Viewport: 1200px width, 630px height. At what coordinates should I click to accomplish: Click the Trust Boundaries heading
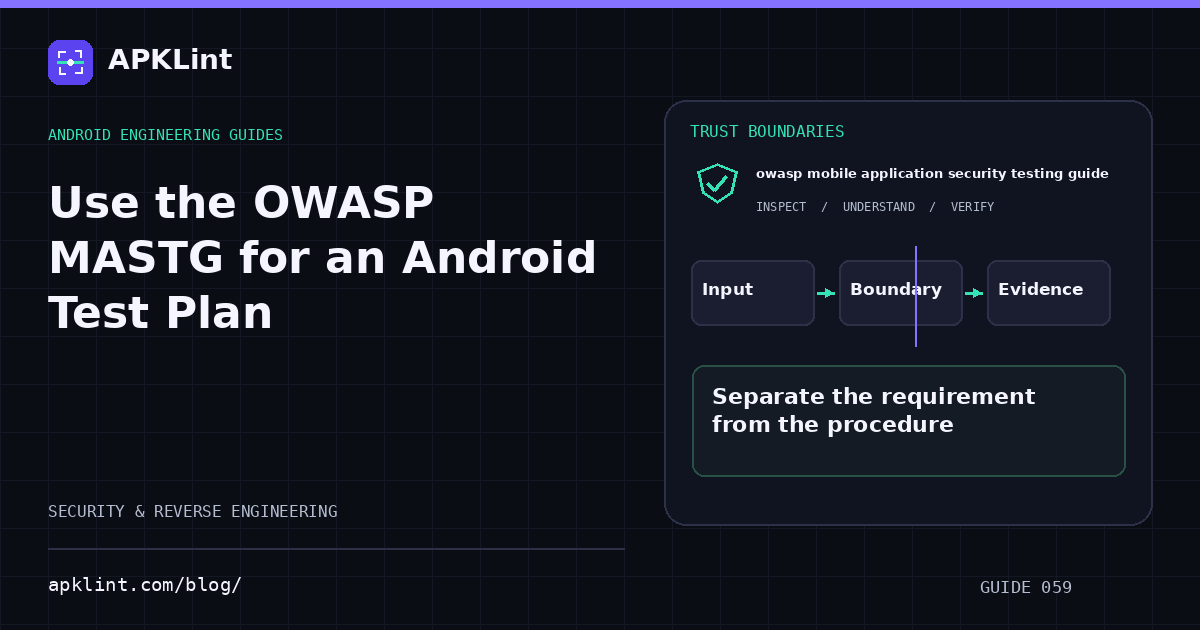pos(767,132)
